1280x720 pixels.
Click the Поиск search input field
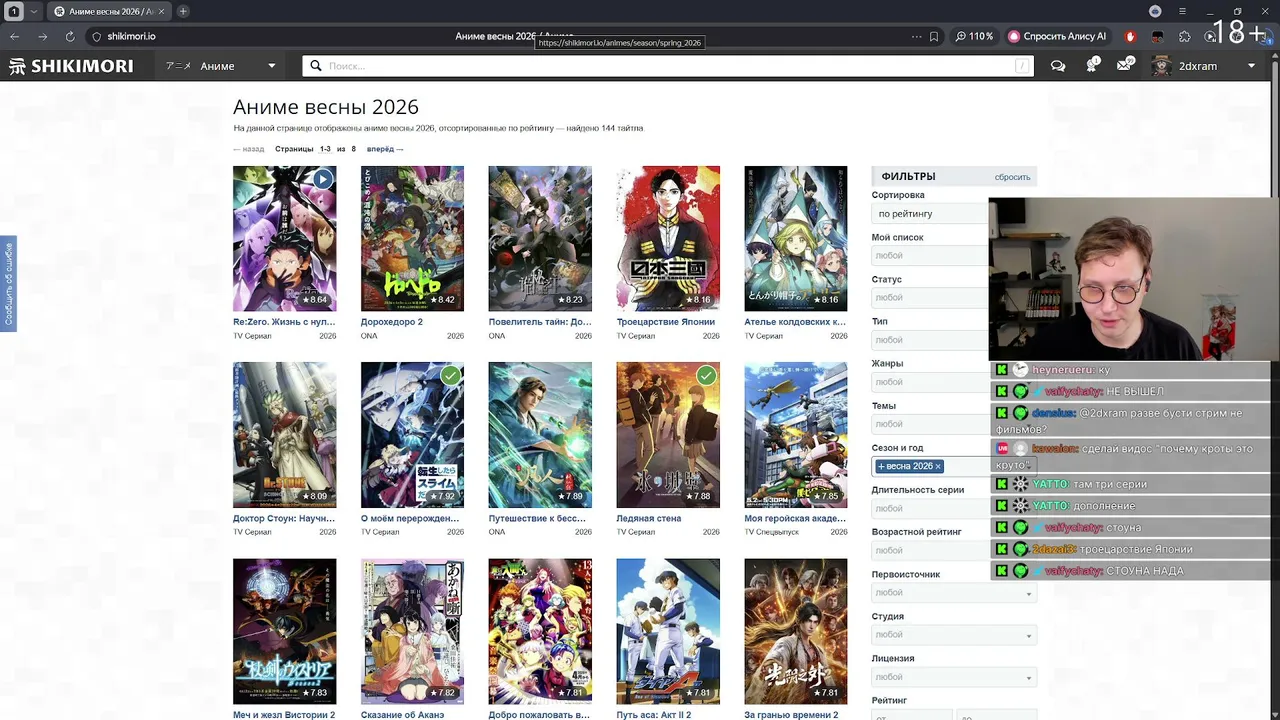click(668, 66)
